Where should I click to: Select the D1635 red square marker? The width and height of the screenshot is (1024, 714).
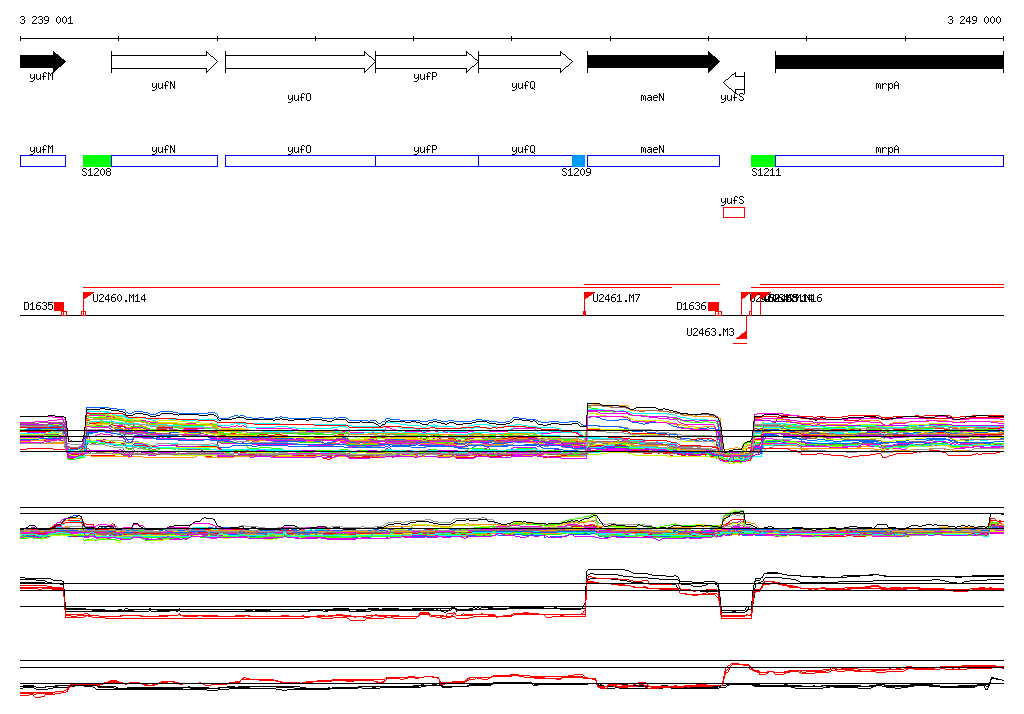(x=59, y=306)
